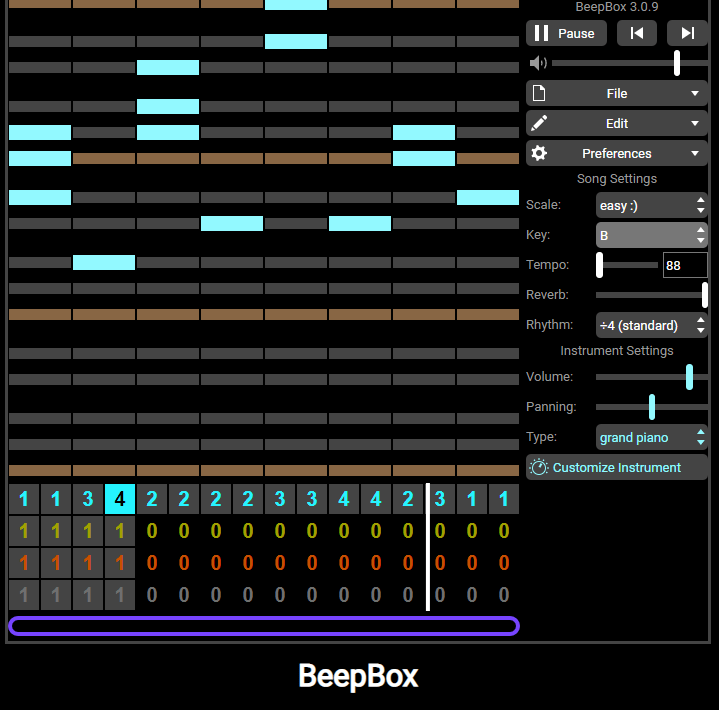Jump to the next bar
Screen dimensions: 719x710
click(687, 33)
